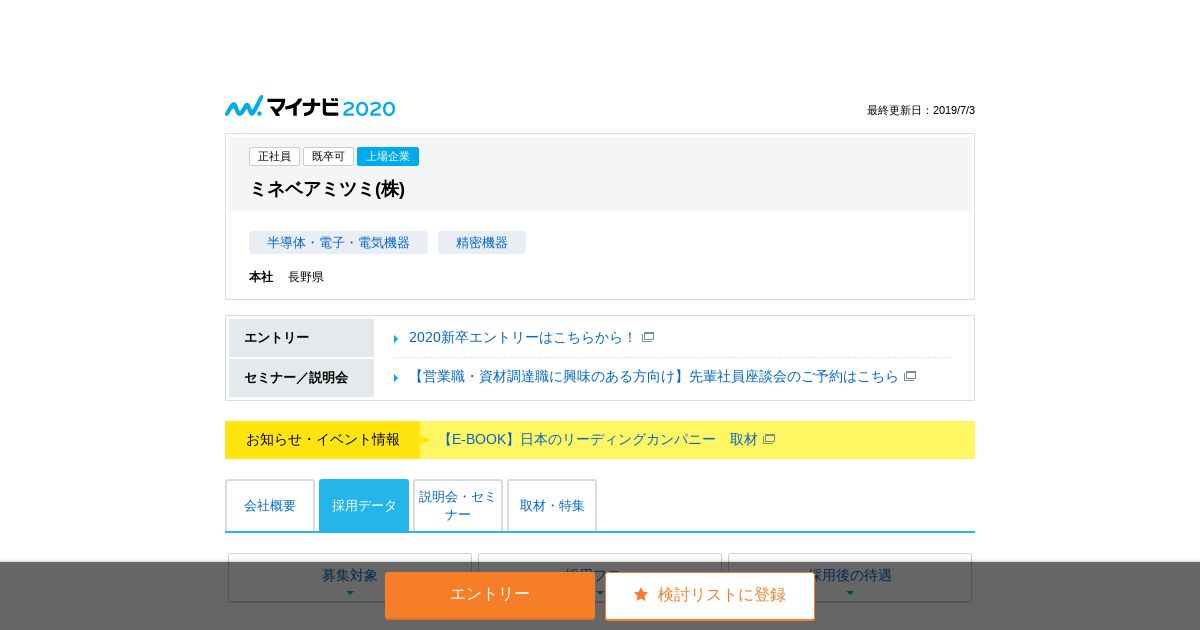
Task: Open the 取材・特集 tab
Action: point(552,506)
